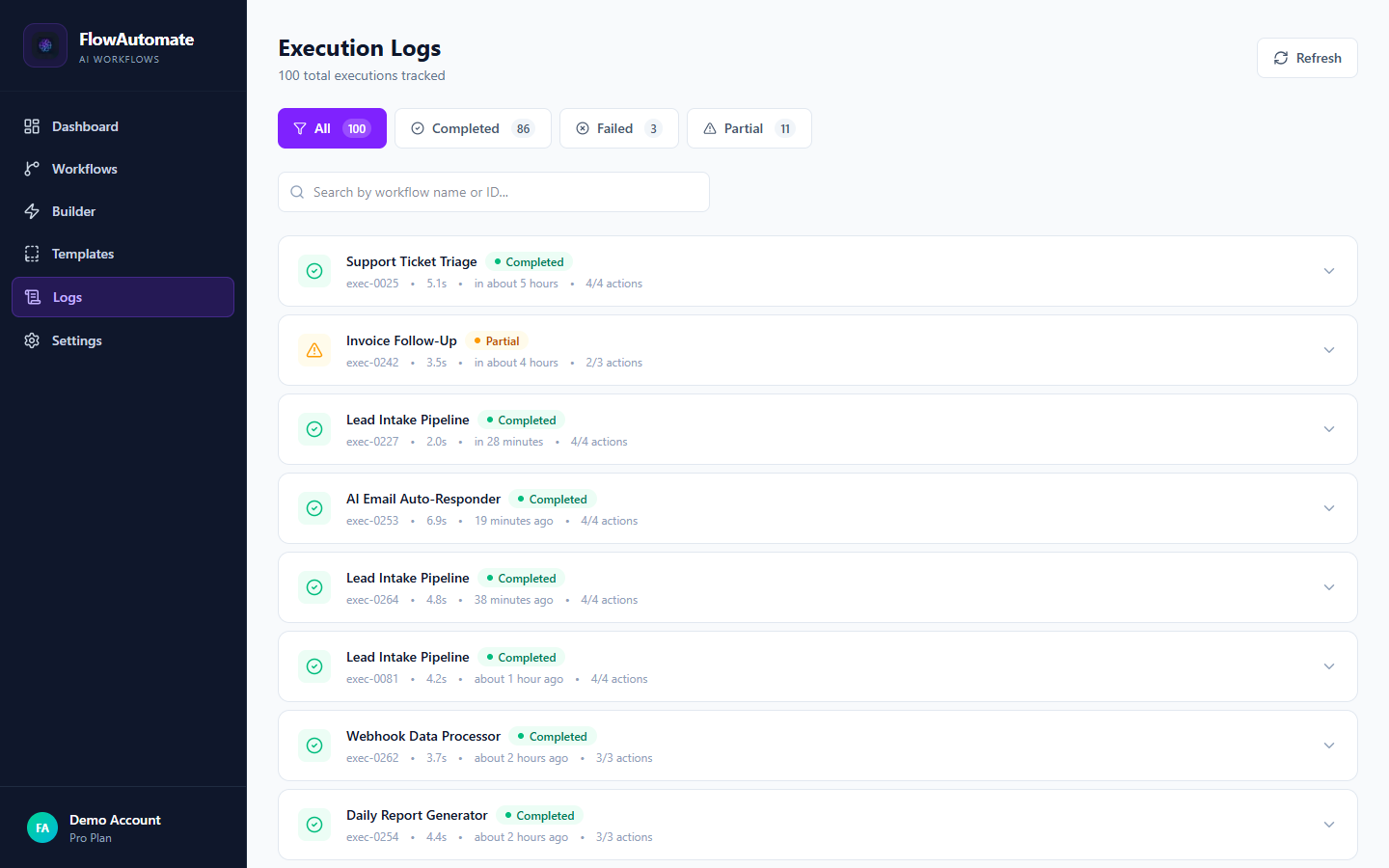The height and width of the screenshot is (868, 1389).
Task: Click the green check icon for exec-0081
Action: click(x=314, y=666)
